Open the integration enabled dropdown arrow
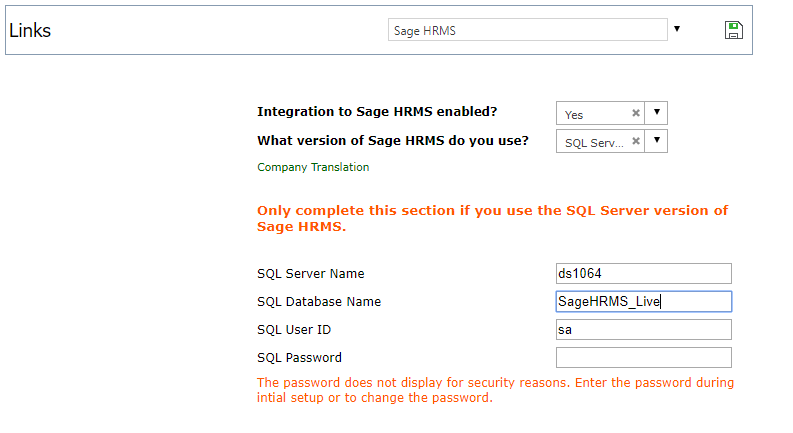 (x=656, y=113)
